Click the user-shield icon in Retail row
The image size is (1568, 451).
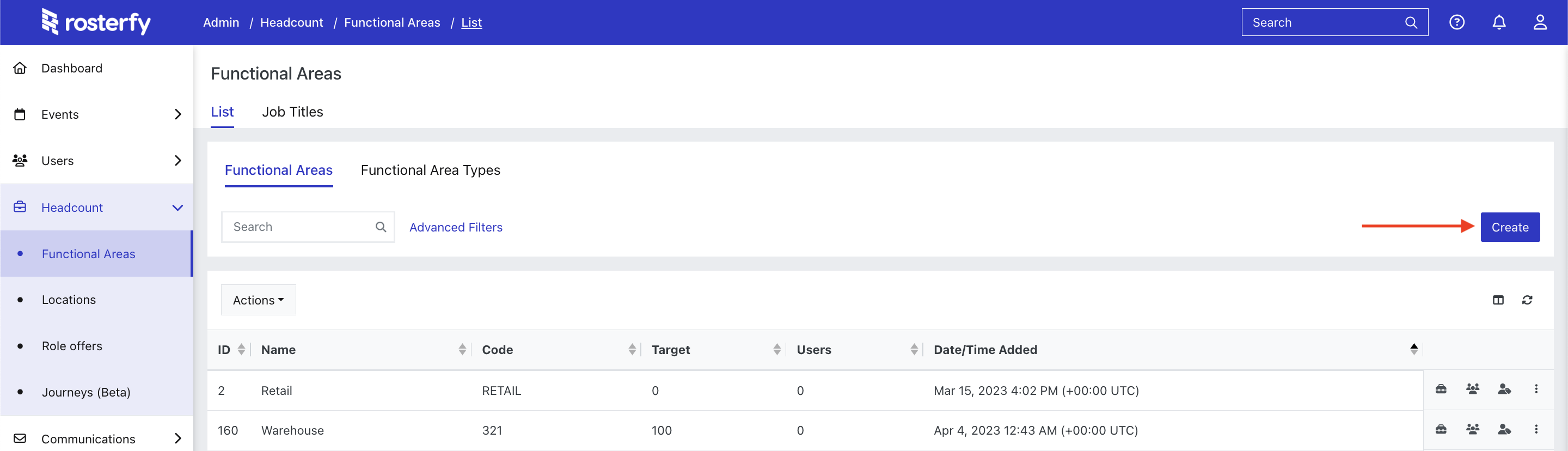point(1504,389)
